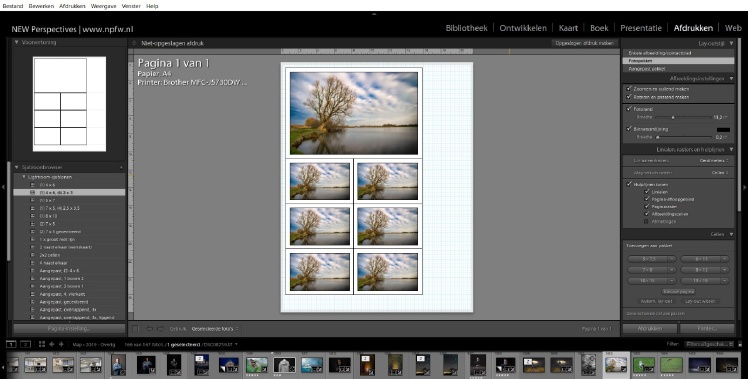Open the Binnenomlijning black color swatch
This screenshot has width=748, height=379.
pos(723,129)
